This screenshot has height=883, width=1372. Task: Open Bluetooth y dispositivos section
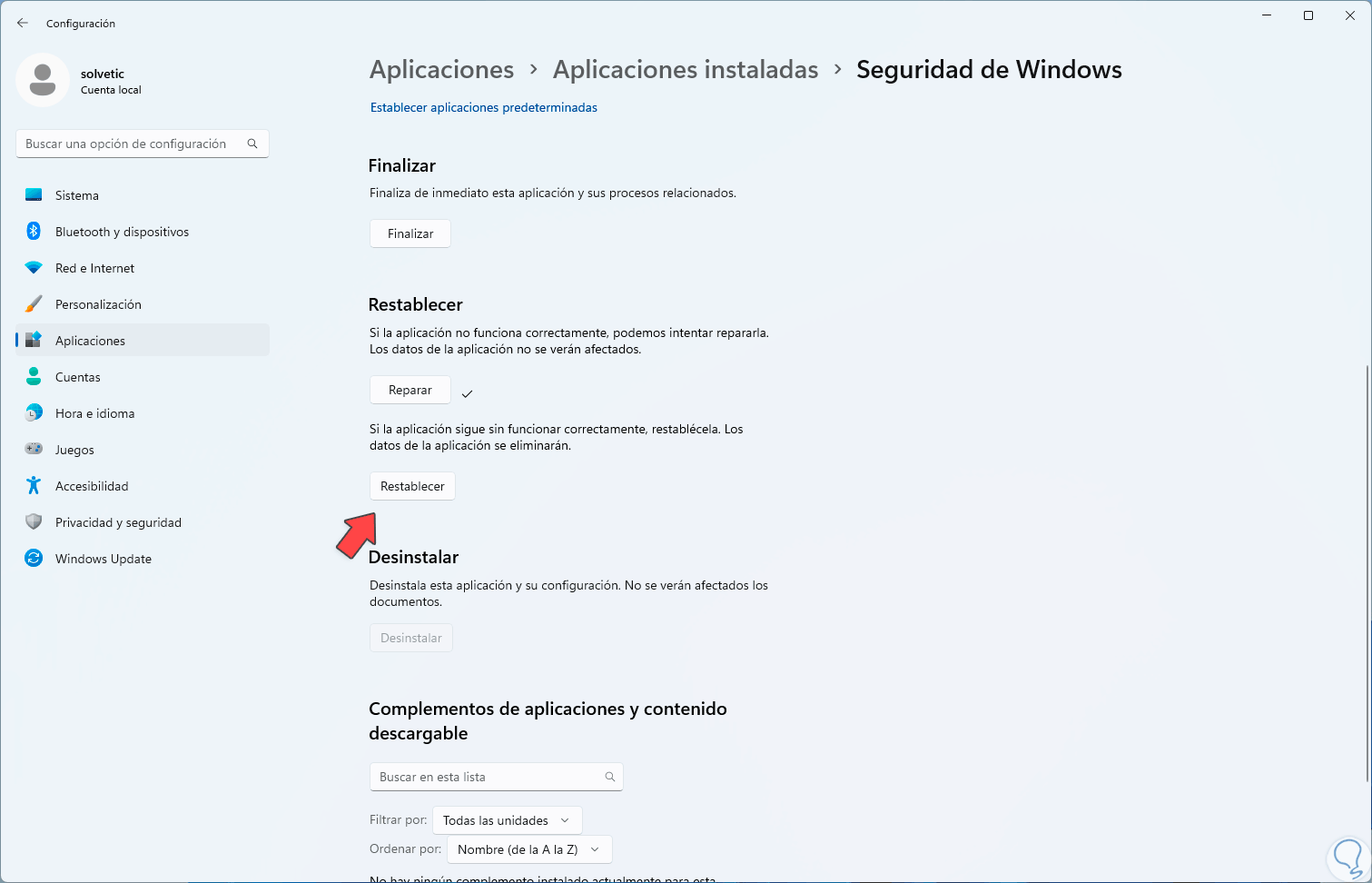tap(143, 232)
